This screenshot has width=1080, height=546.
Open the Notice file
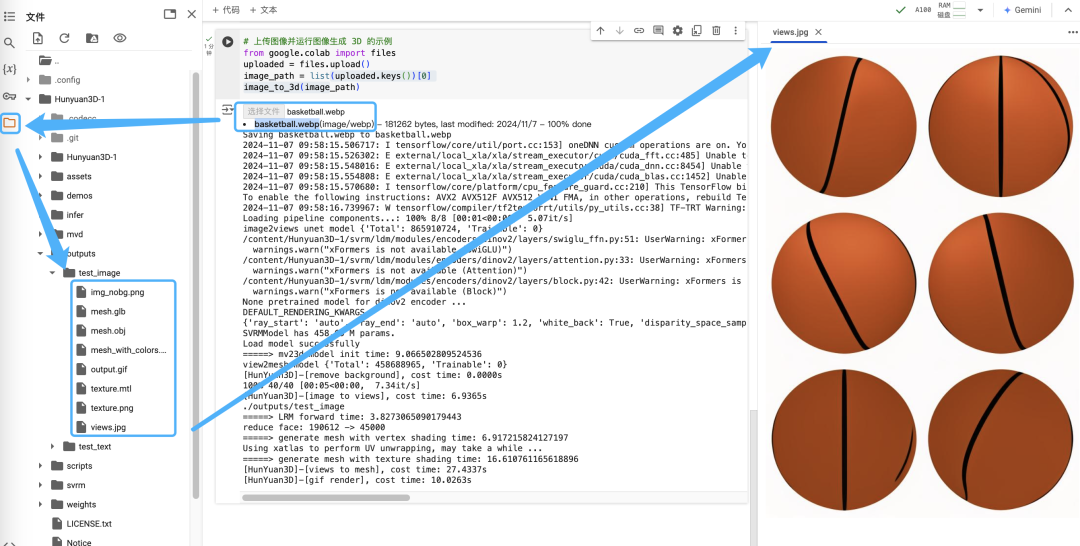79,542
